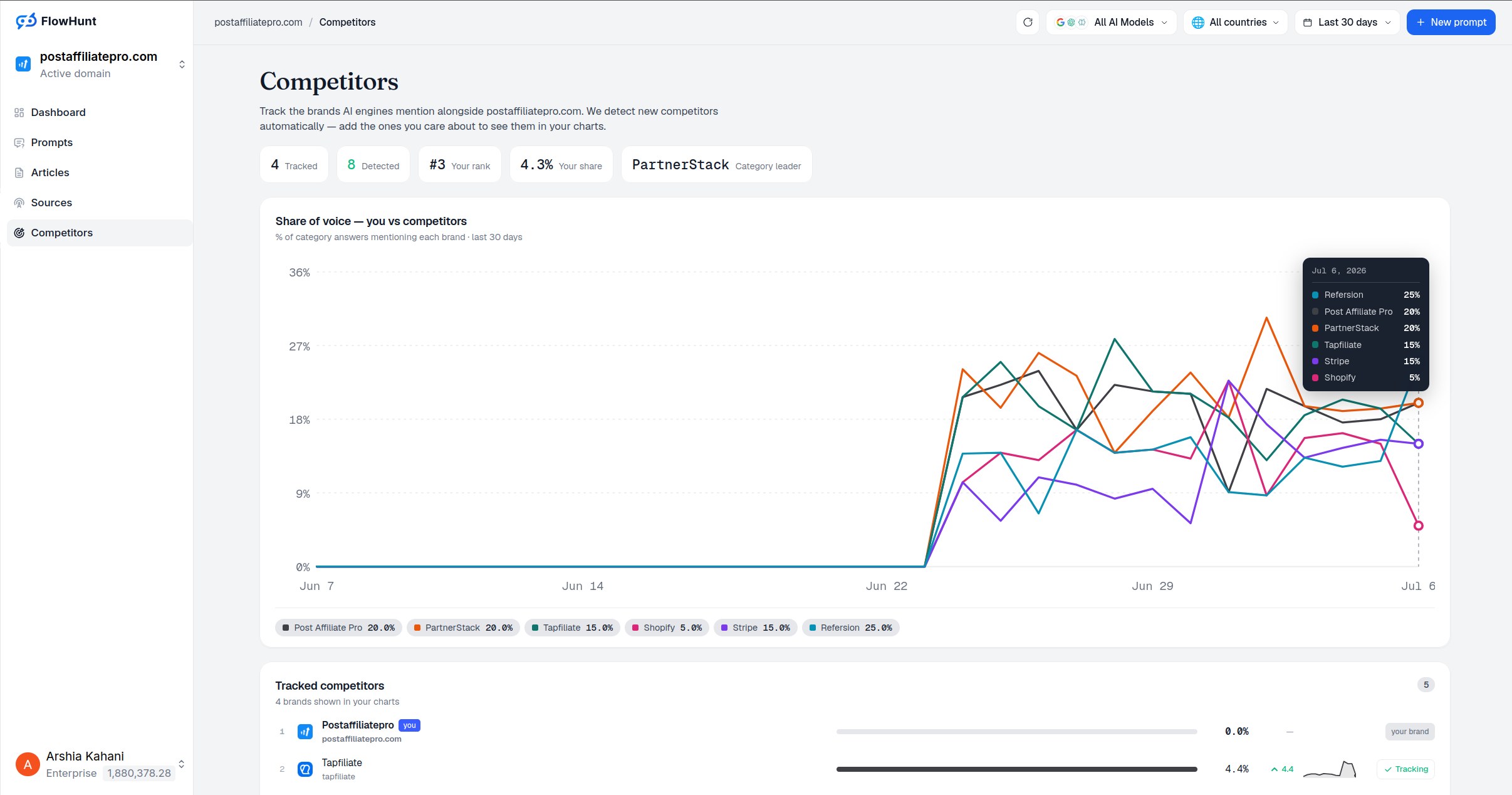
Task: Click the user avatar letter A
Action: [x=28, y=764]
